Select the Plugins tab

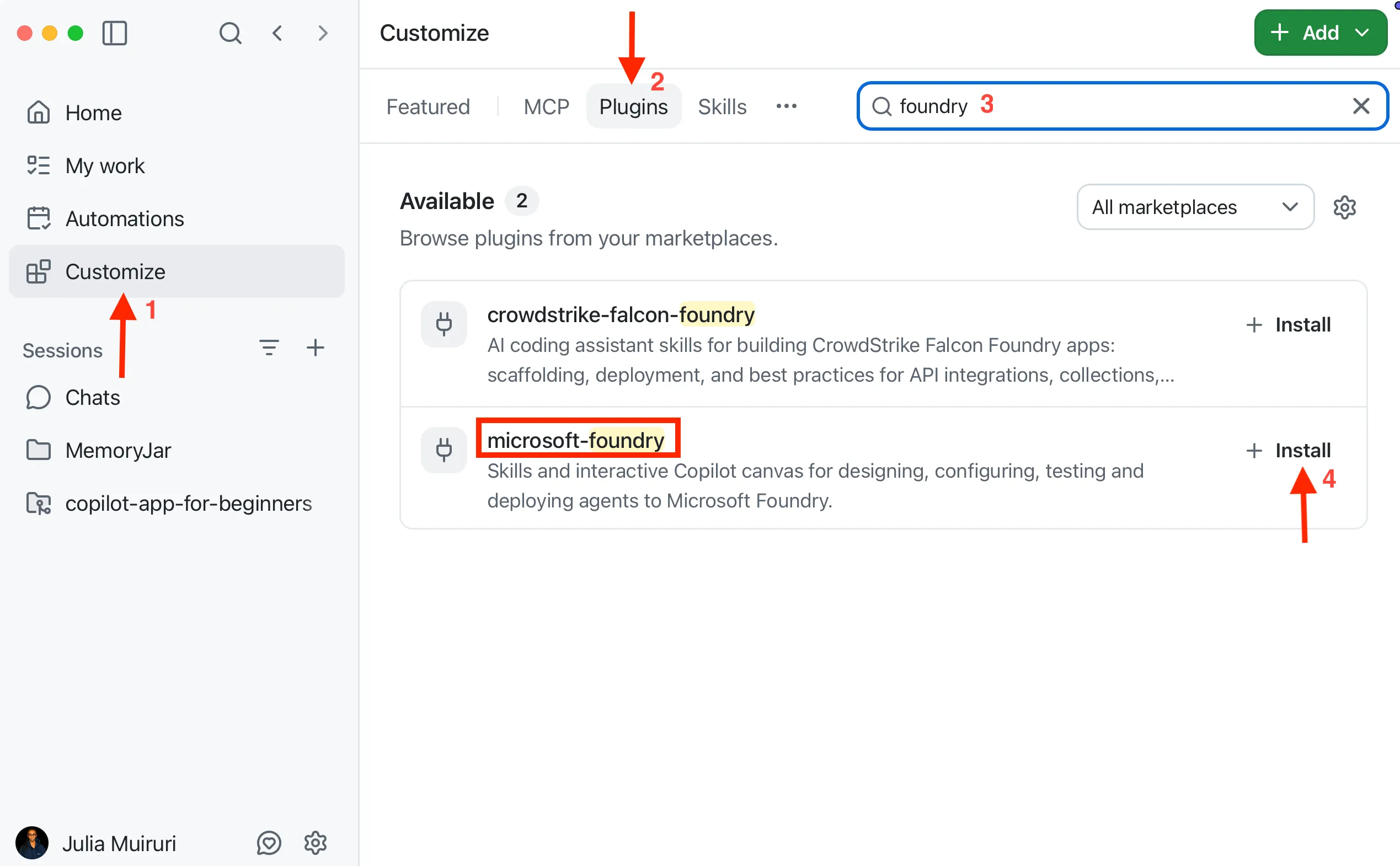tap(633, 106)
